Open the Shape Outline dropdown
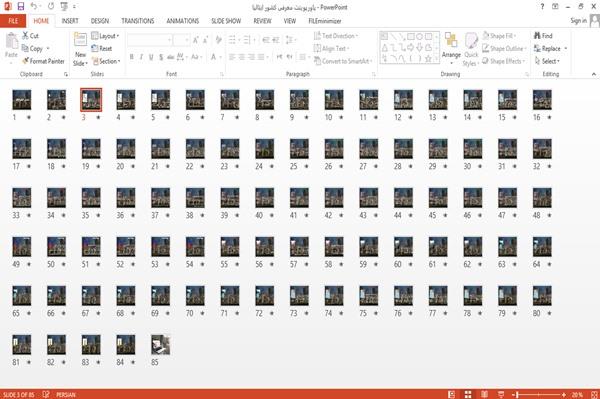Viewport: 600px width, 399px height. click(x=504, y=48)
